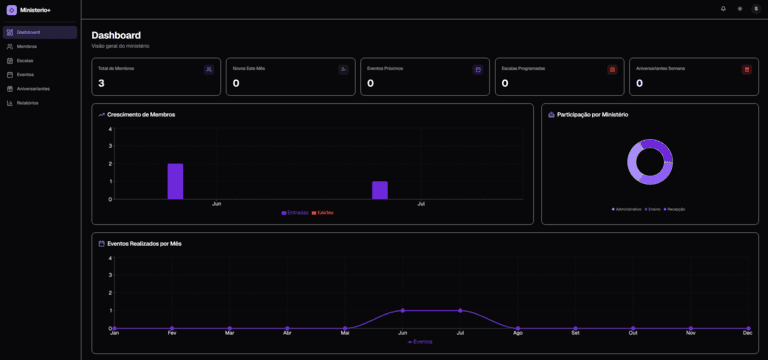Click the Dashboard page heading
This screenshot has height=360, width=768.
click(x=116, y=35)
